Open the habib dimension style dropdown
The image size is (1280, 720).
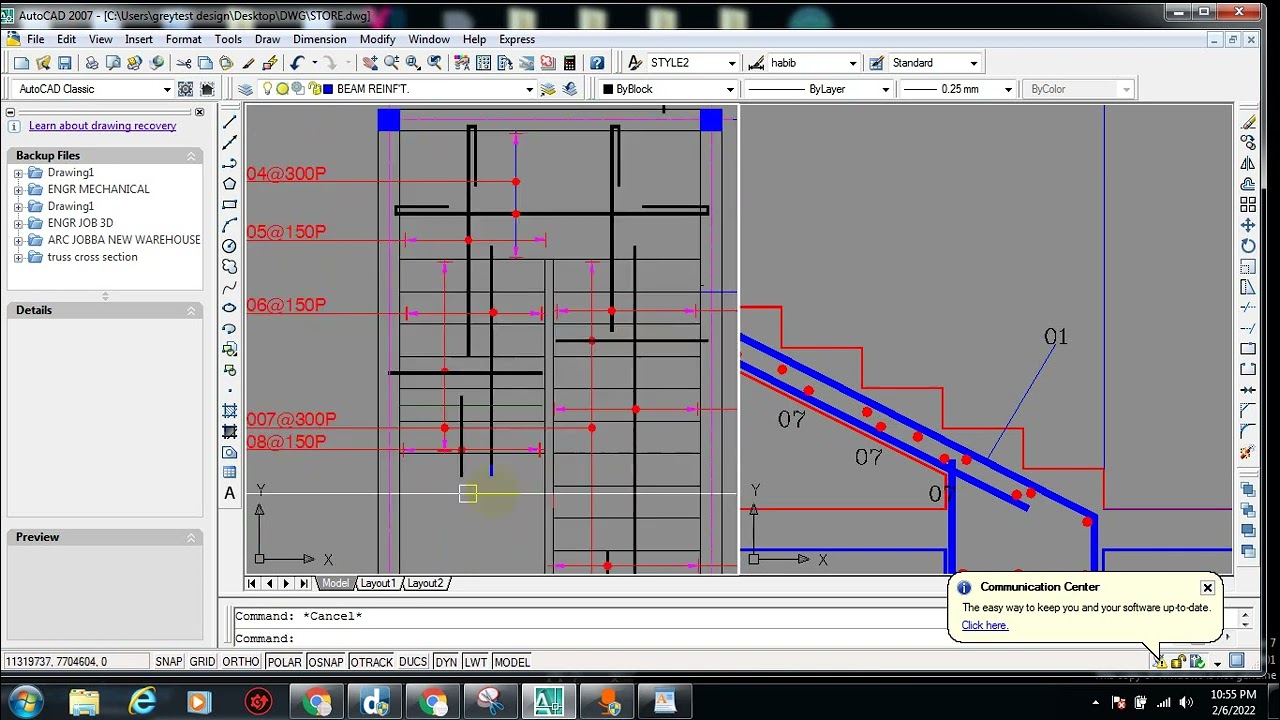coord(852,63)
